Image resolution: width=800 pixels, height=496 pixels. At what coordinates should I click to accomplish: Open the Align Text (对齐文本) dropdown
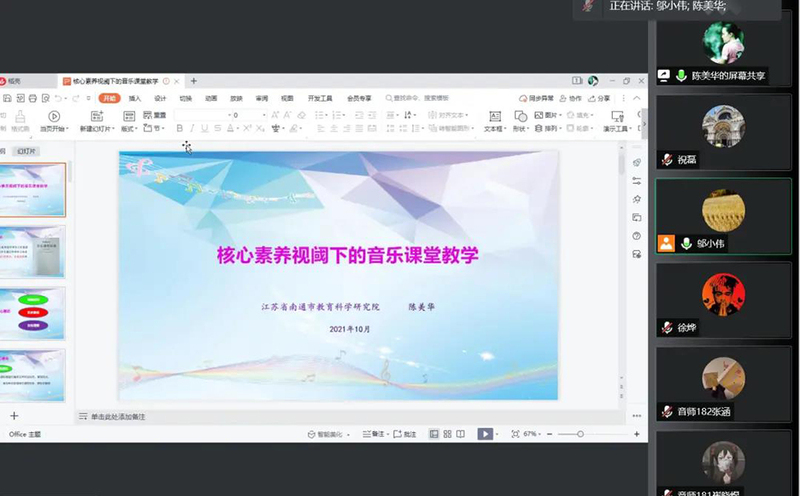click(448, 115)
